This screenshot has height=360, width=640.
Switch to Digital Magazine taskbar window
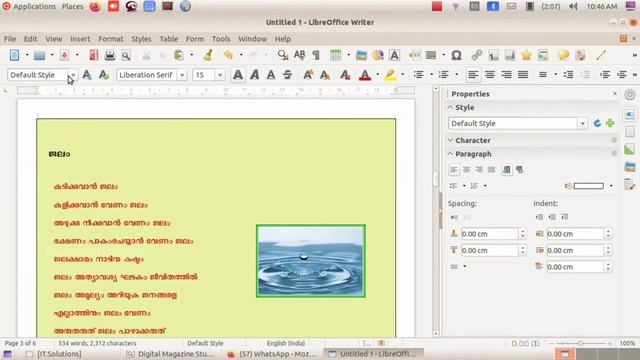(171, 354)
